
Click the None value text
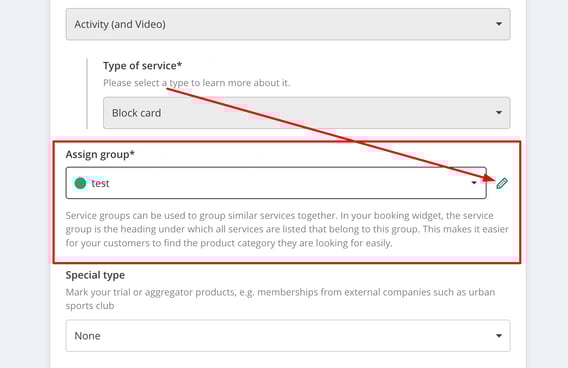87,336
